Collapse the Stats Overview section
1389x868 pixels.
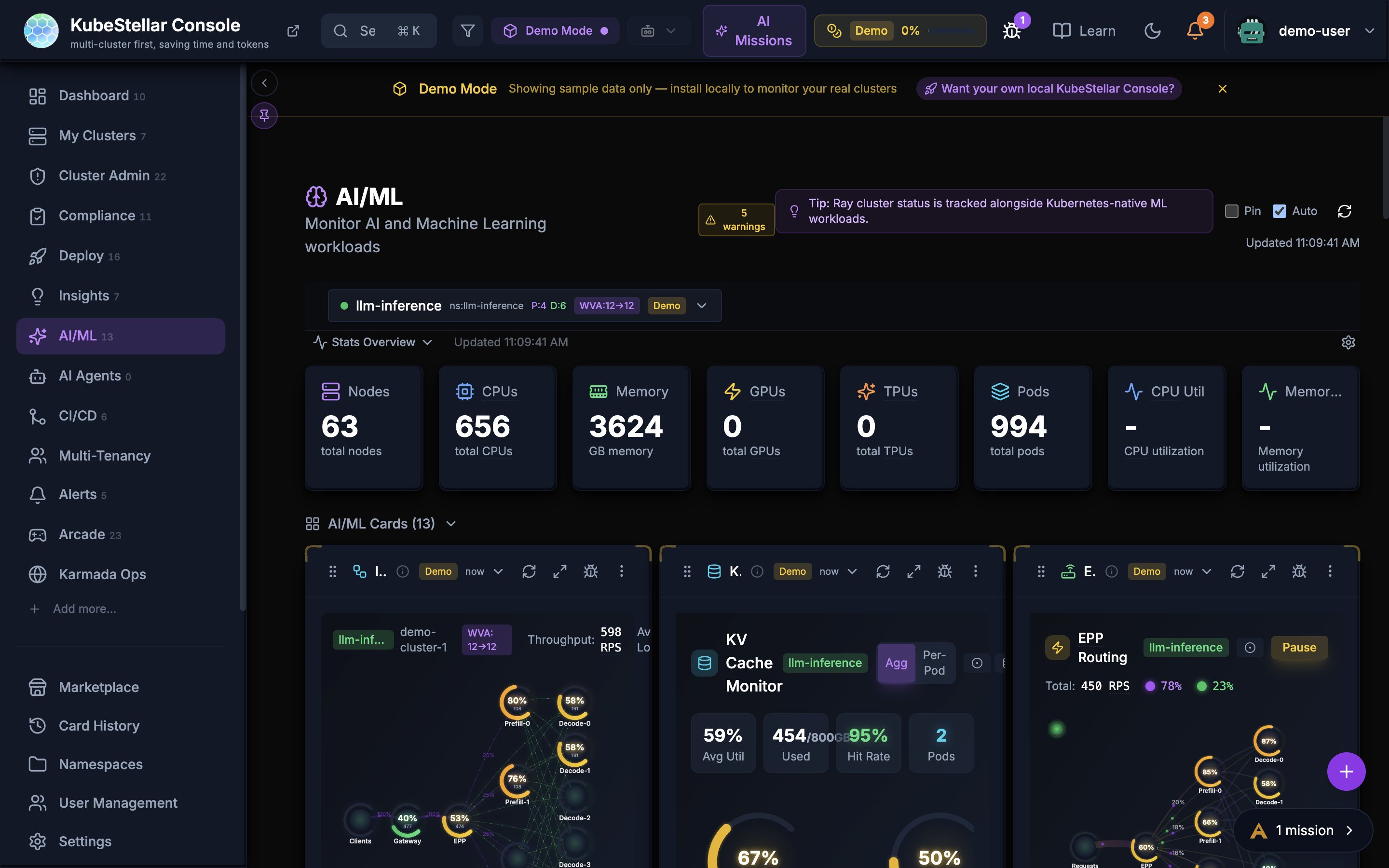[x=373, y=343]
